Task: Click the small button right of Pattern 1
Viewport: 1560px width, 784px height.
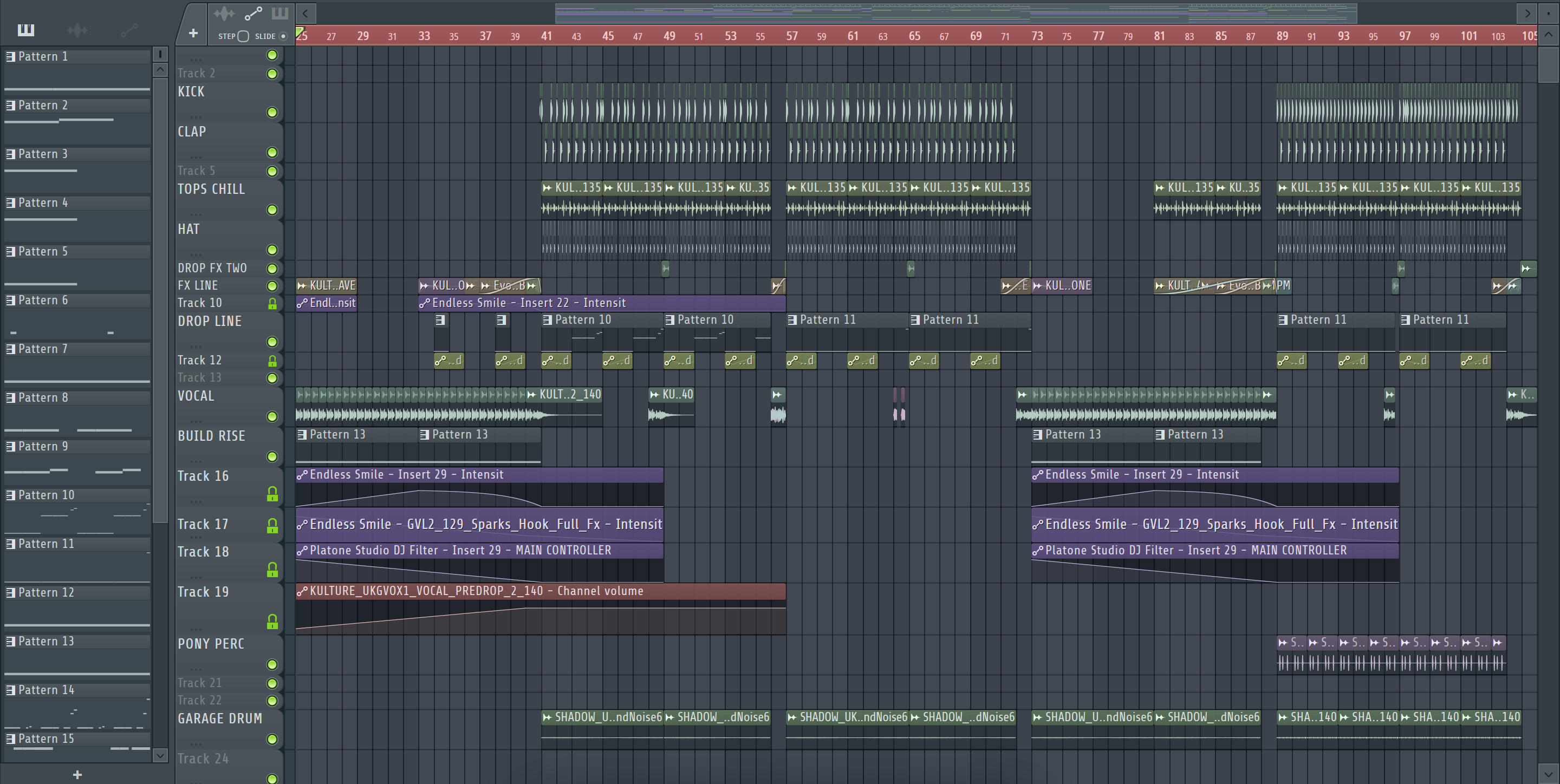Action: click(160, 55)
